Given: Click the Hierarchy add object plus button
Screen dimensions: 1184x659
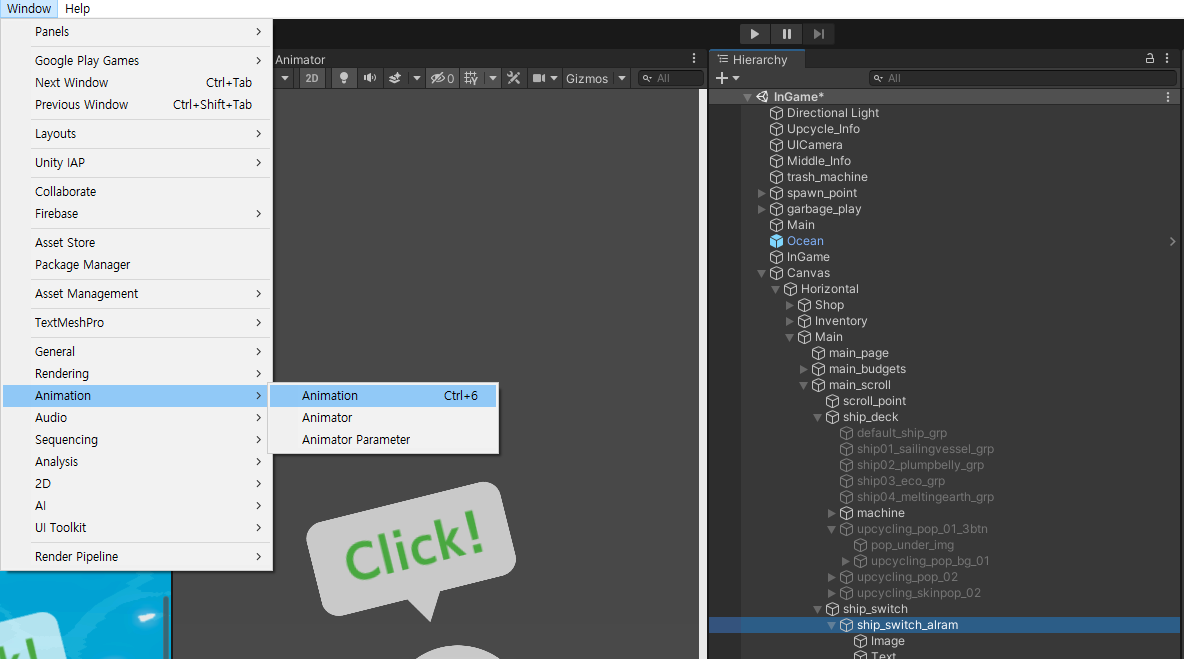Looking at the screenshot, I should click(722, 79).
